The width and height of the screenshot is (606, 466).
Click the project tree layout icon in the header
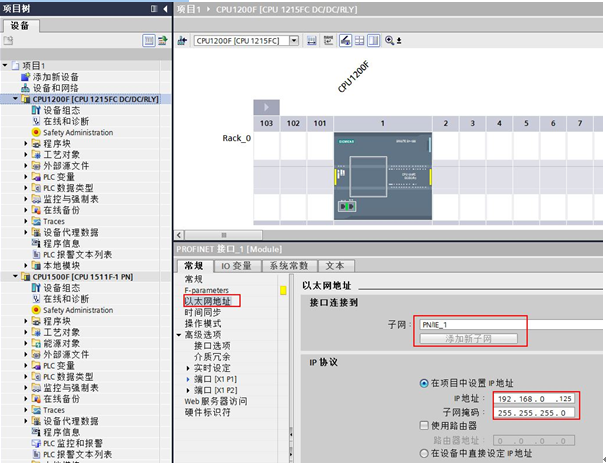154,9
